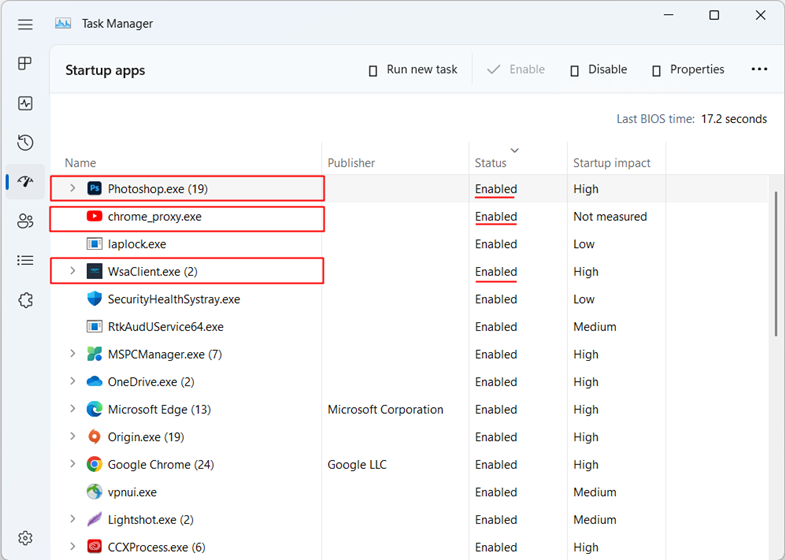The width and height of the screenshot is (785, 560).
Task: Open Task Manager settings gear
Action: pyautogui.click(x=25, y=538)
